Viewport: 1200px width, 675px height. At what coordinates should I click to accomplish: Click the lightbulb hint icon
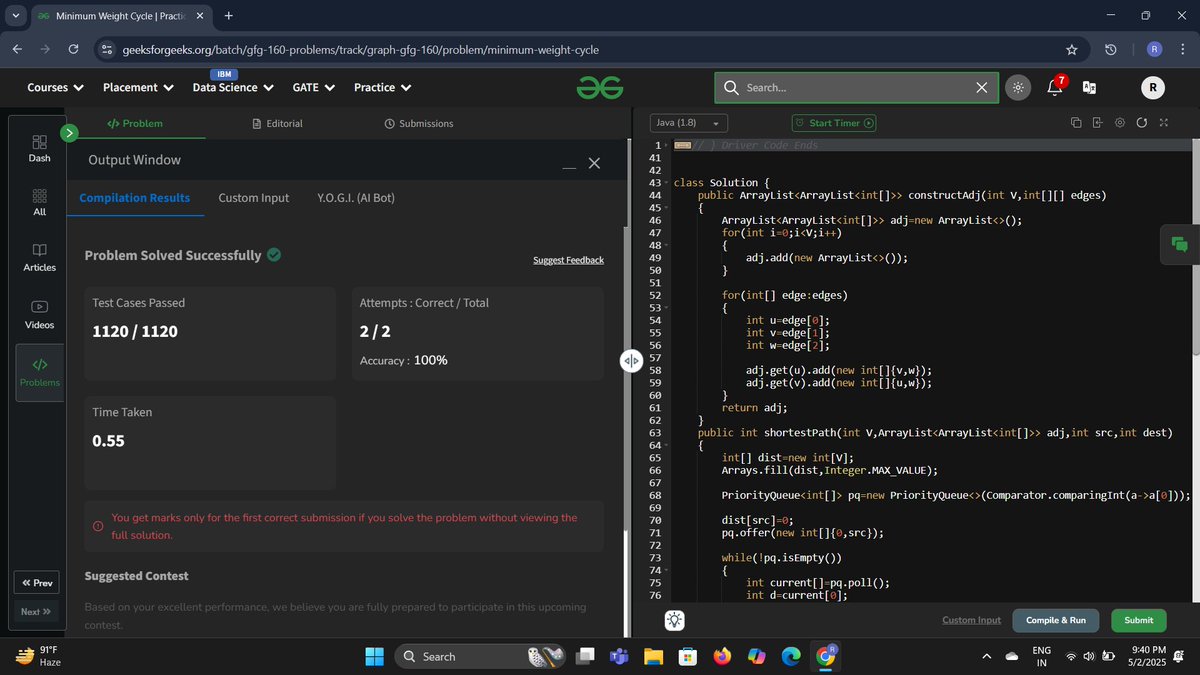pos(676,620)
